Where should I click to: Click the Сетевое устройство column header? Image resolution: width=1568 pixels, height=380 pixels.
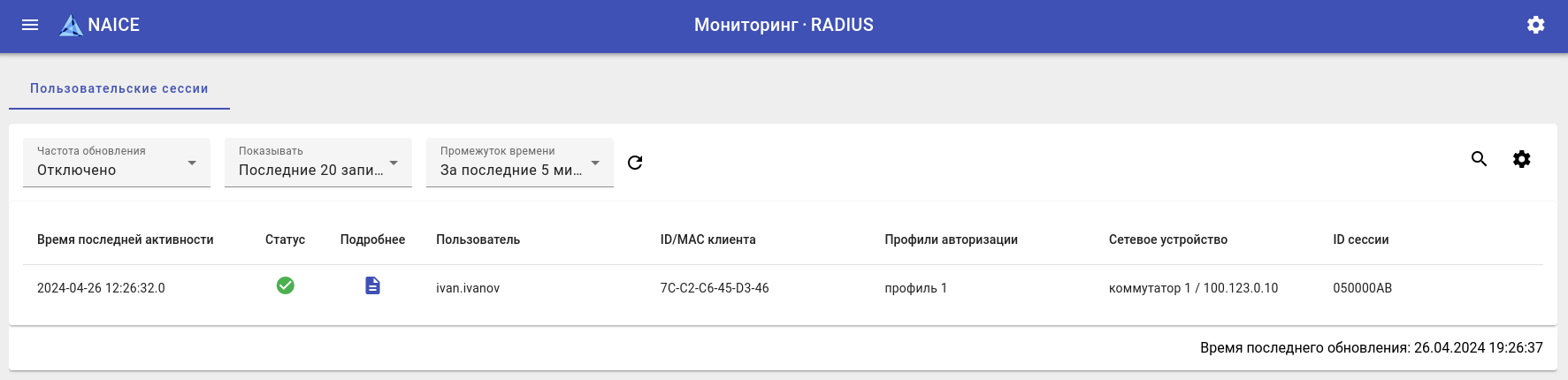1167,239
